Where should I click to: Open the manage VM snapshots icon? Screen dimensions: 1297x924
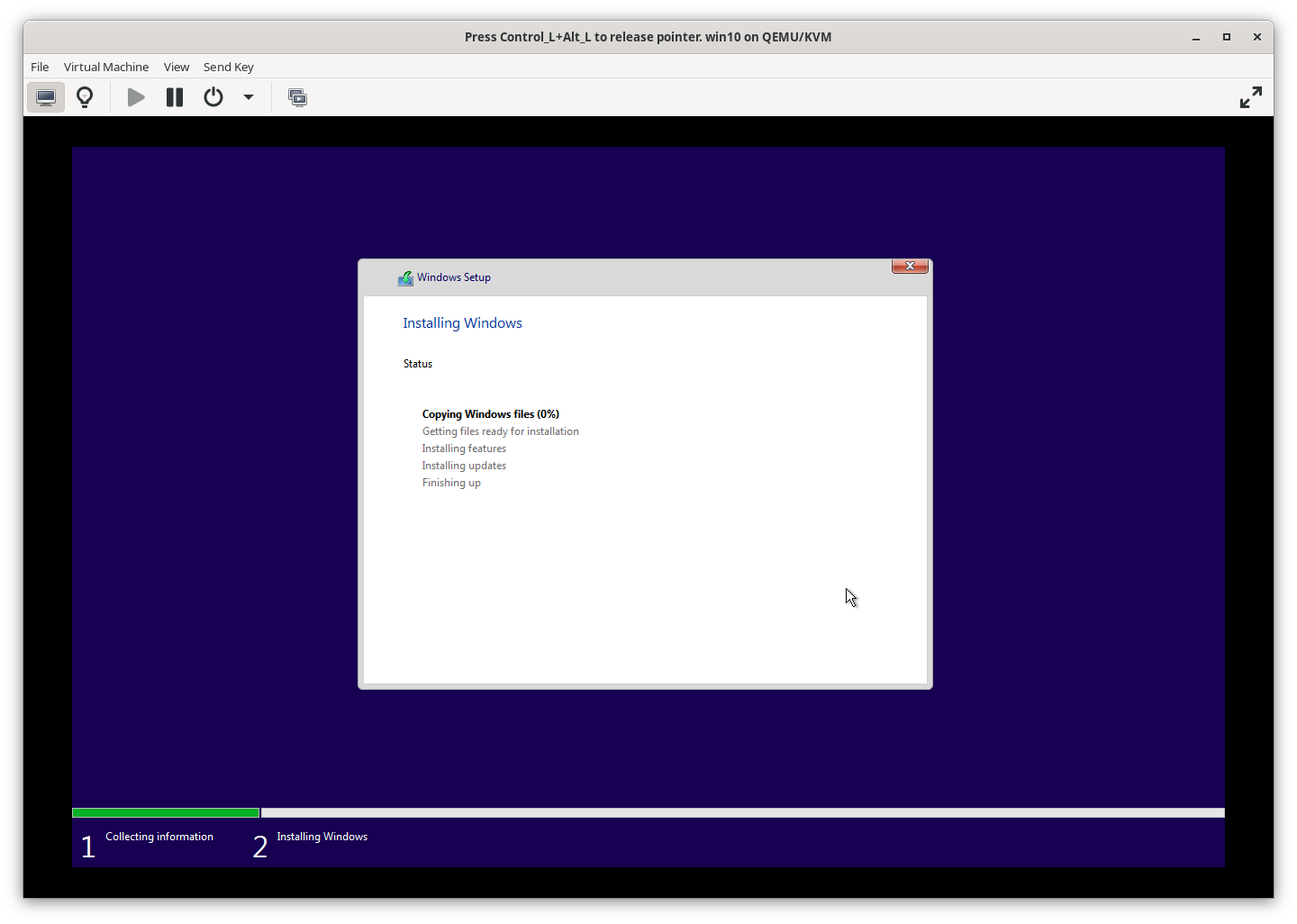click(297, 97)
